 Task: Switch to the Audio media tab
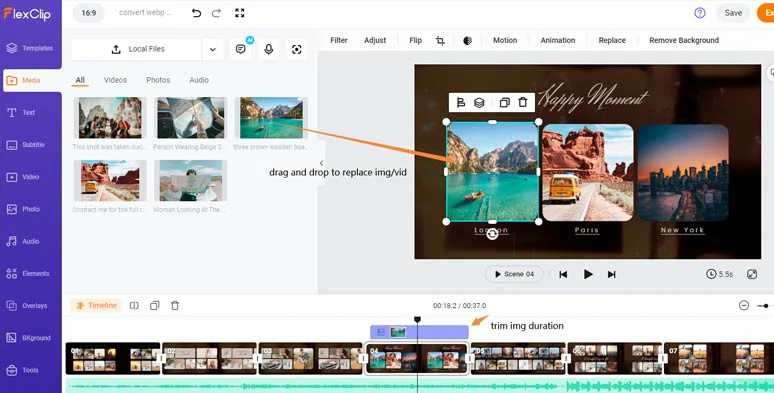[199, 80]
